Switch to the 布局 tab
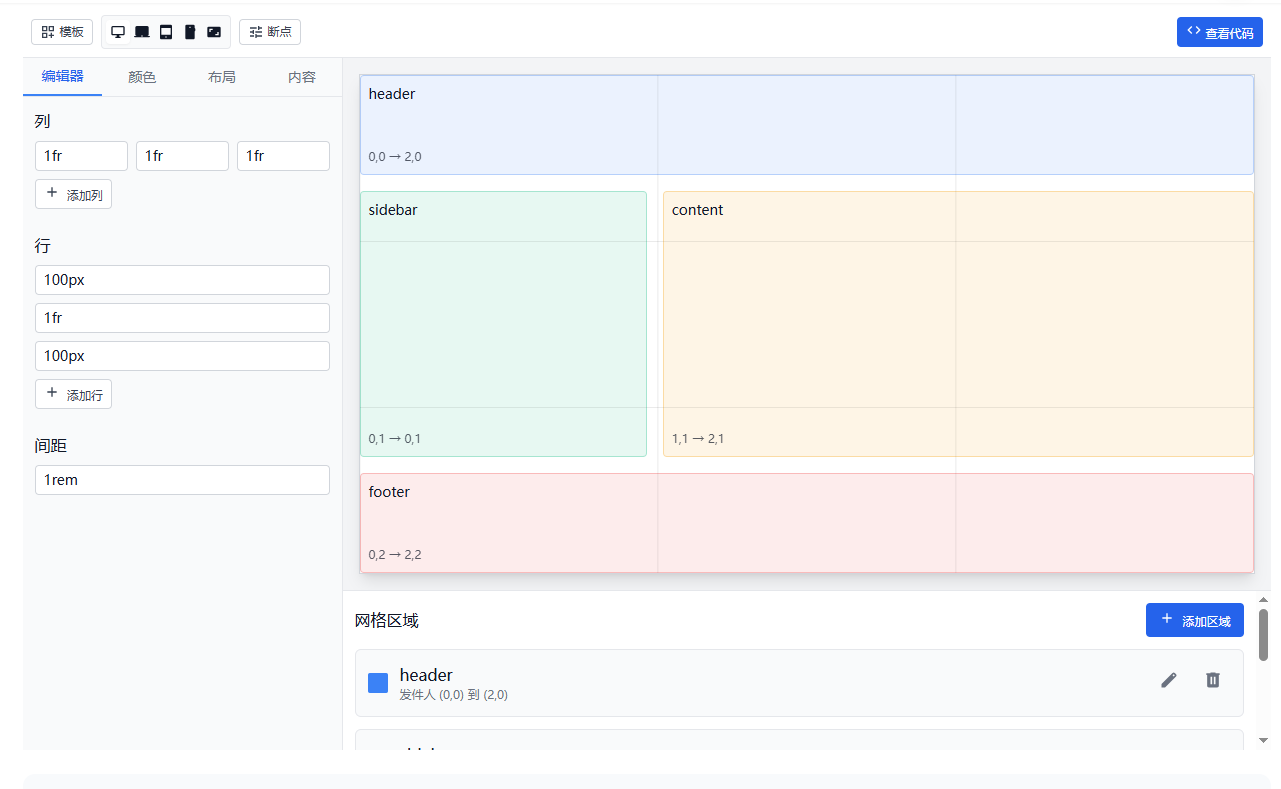 222,77
